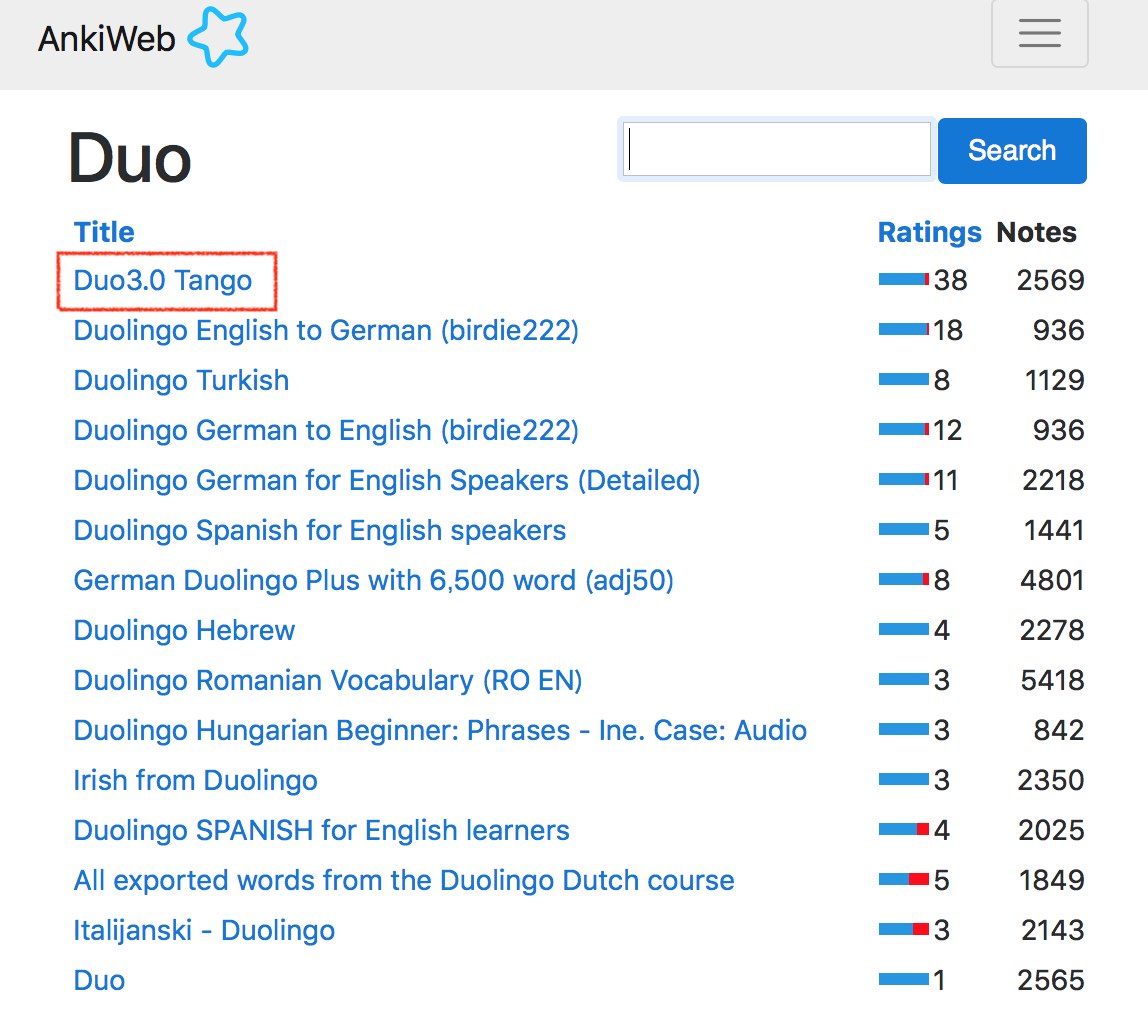The width and height of the screenshot is (1148, 1018).
Task: Open Duolingo Spanish for English speakers deck
Action: (320, 530)
